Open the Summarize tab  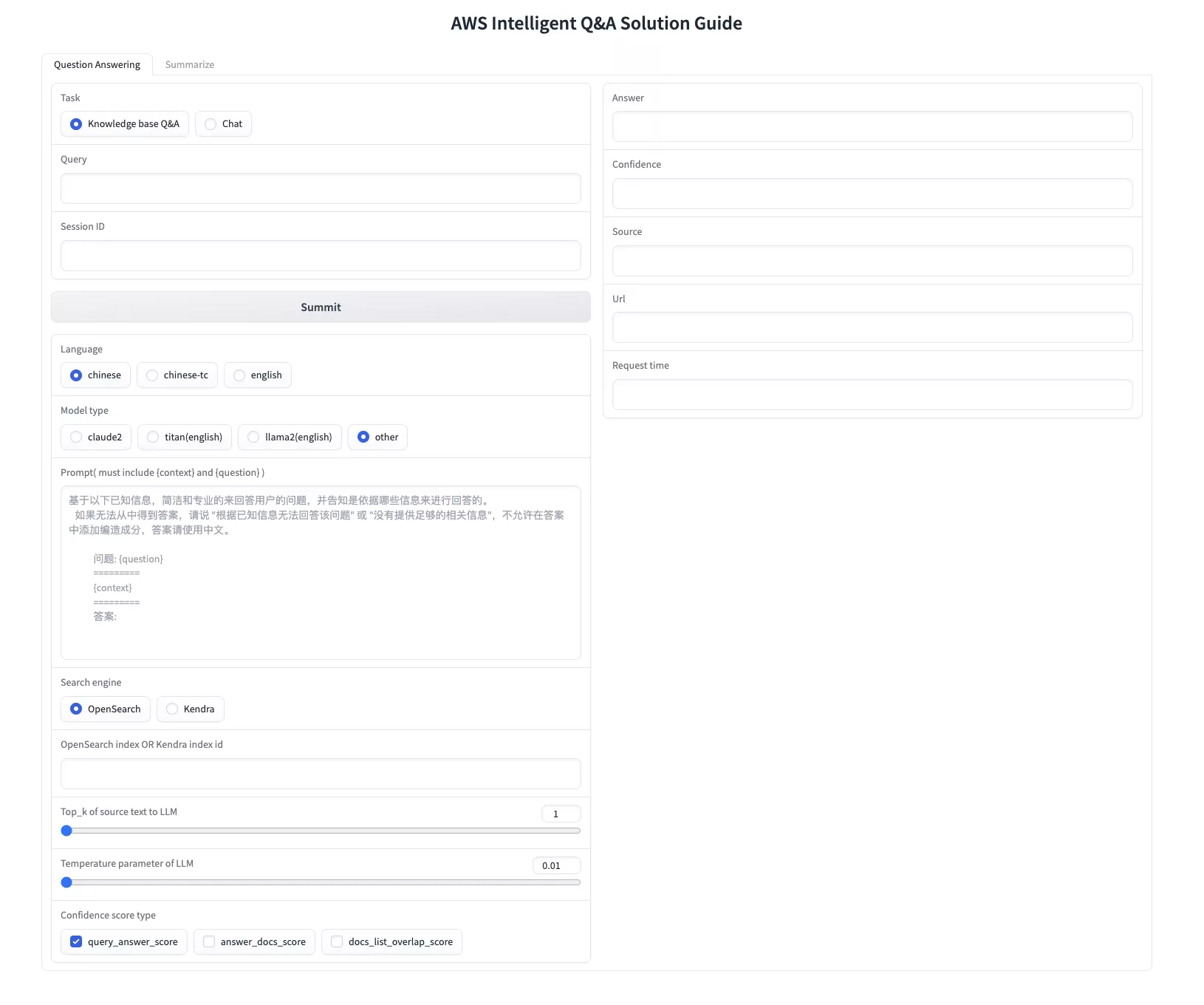190,64
